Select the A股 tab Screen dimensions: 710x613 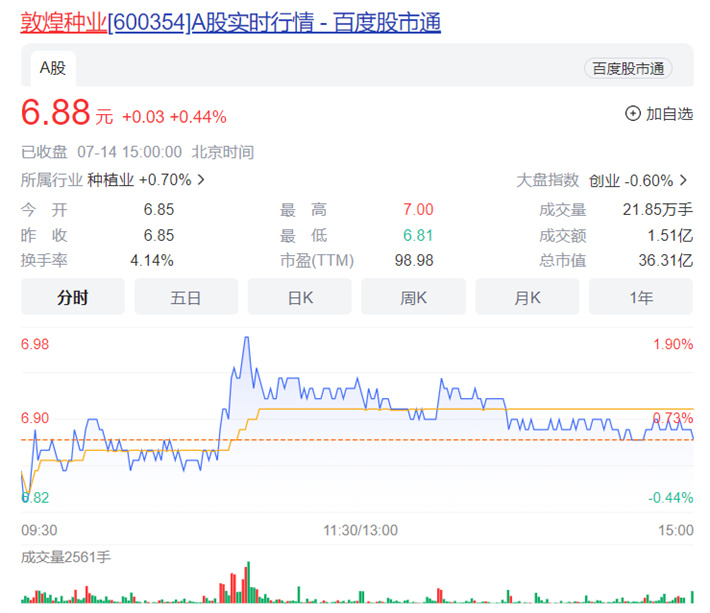(50, 68)
